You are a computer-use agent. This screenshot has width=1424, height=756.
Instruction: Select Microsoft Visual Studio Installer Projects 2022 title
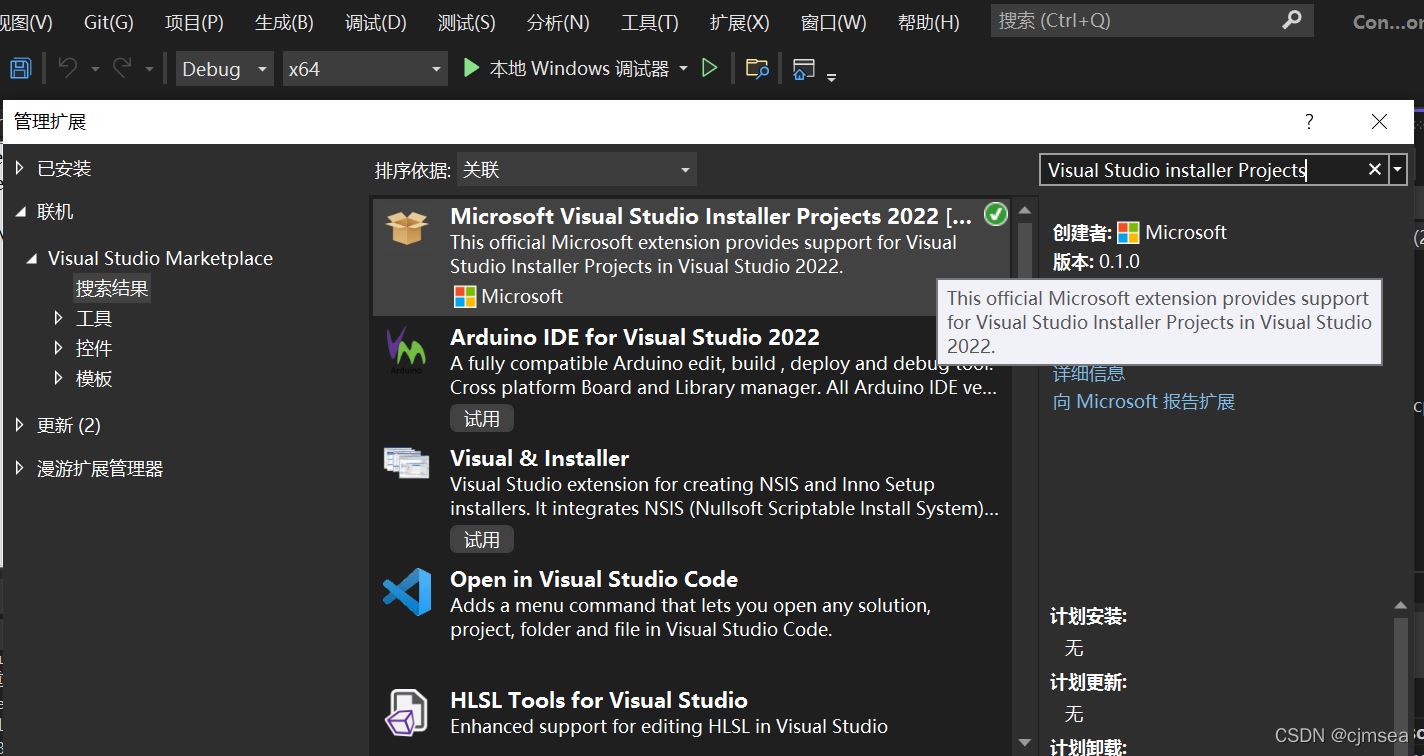coord(710,216)
